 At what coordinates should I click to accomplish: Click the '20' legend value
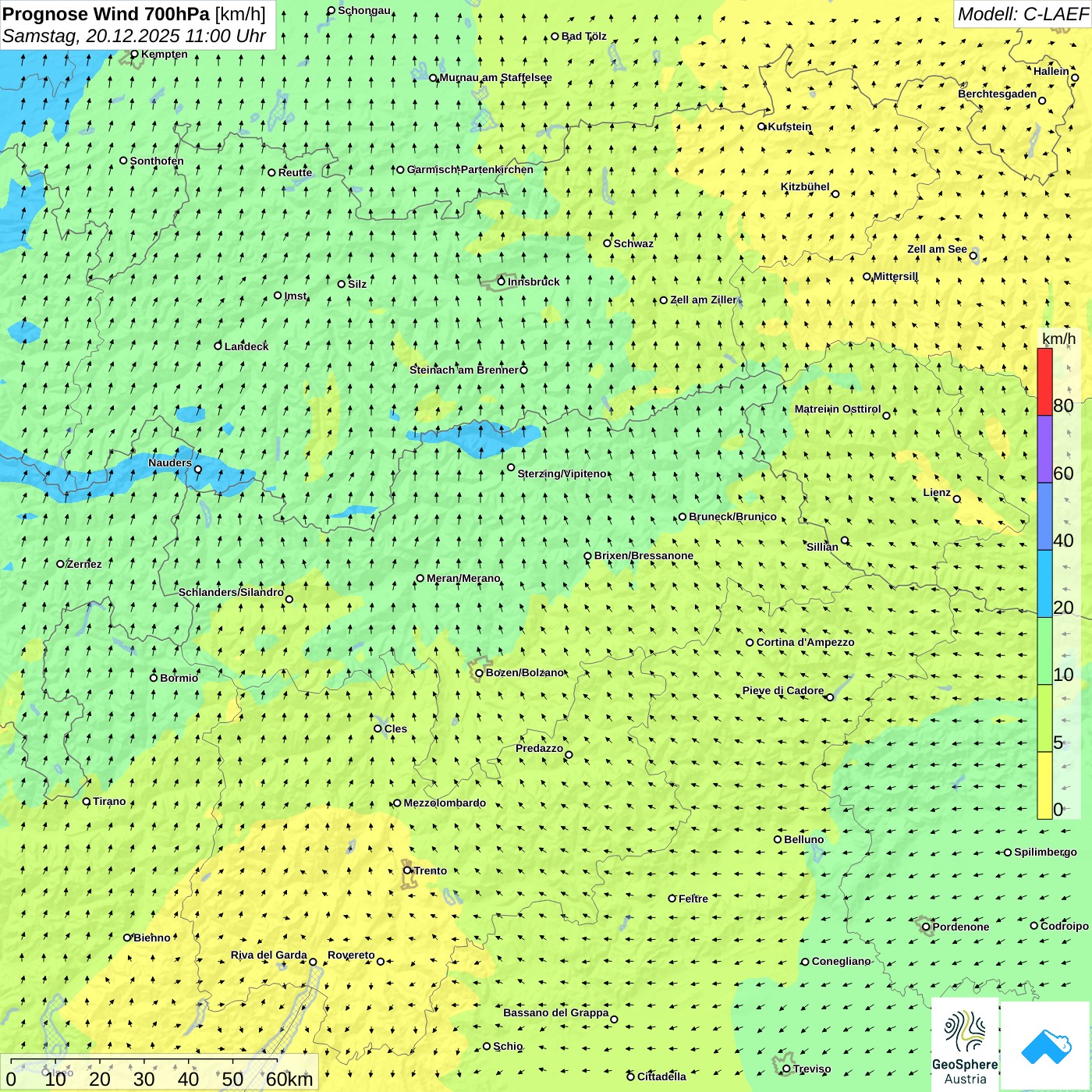coord(1063,608)
